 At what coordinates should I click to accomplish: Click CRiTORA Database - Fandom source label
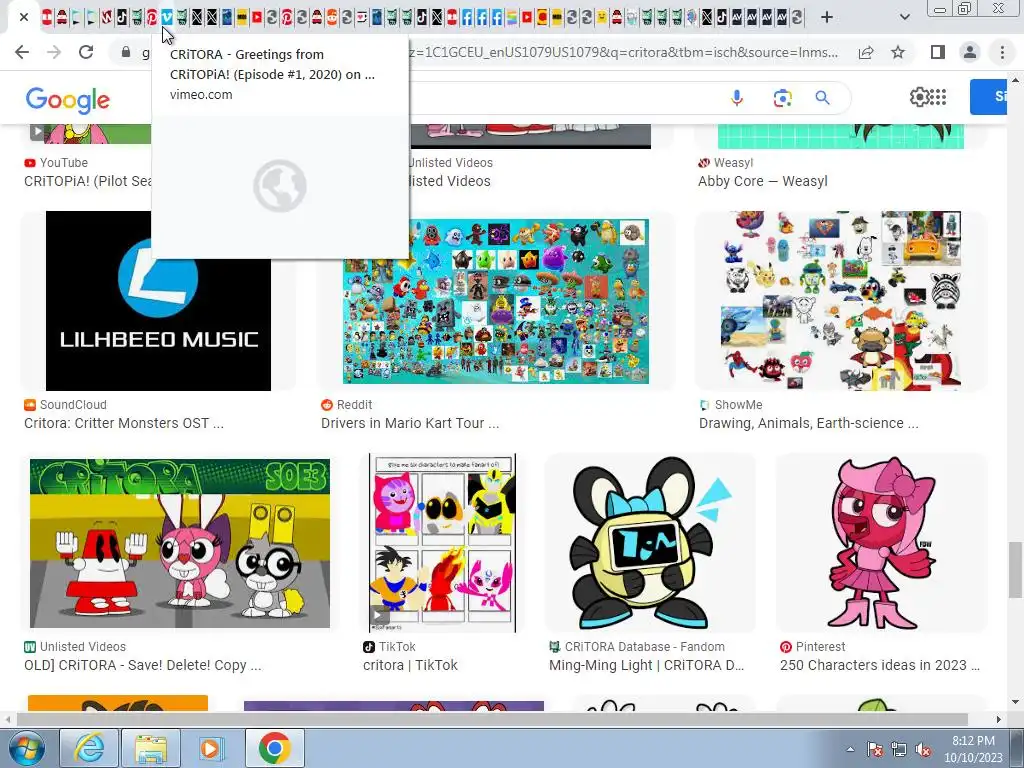[645, 647]
